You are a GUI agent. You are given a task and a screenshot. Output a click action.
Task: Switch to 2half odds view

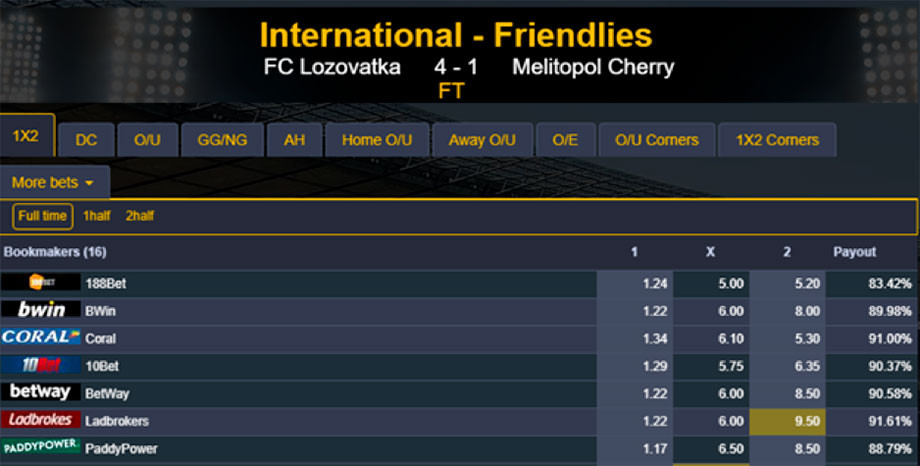140,216
